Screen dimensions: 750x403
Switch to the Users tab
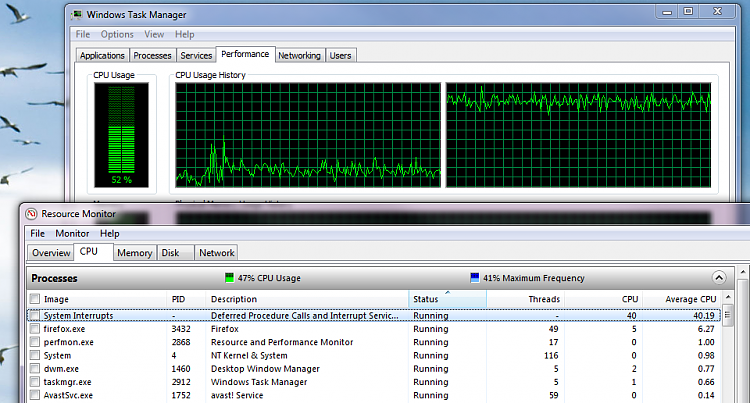[x=340, y=55]
